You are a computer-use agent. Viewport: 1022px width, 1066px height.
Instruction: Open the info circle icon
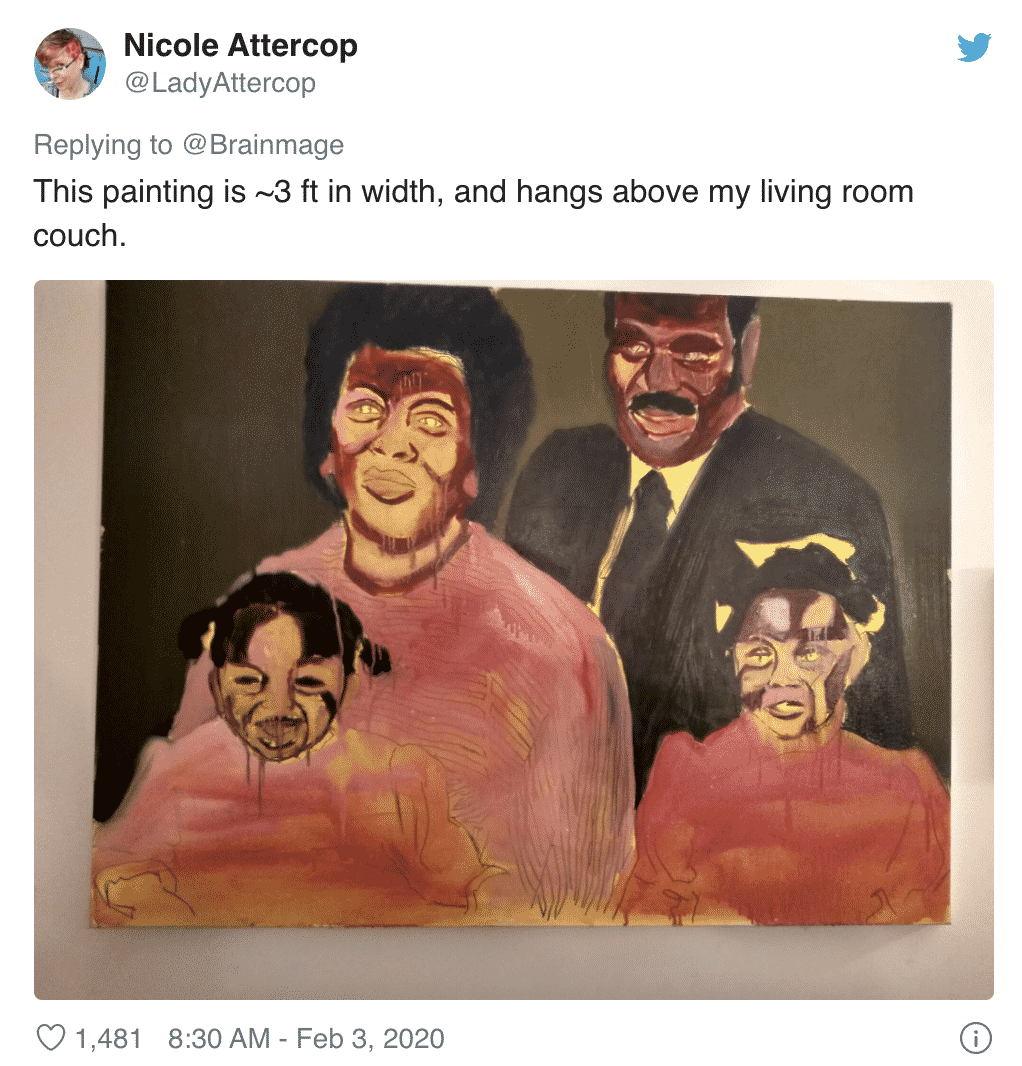tap(975, 1038)
